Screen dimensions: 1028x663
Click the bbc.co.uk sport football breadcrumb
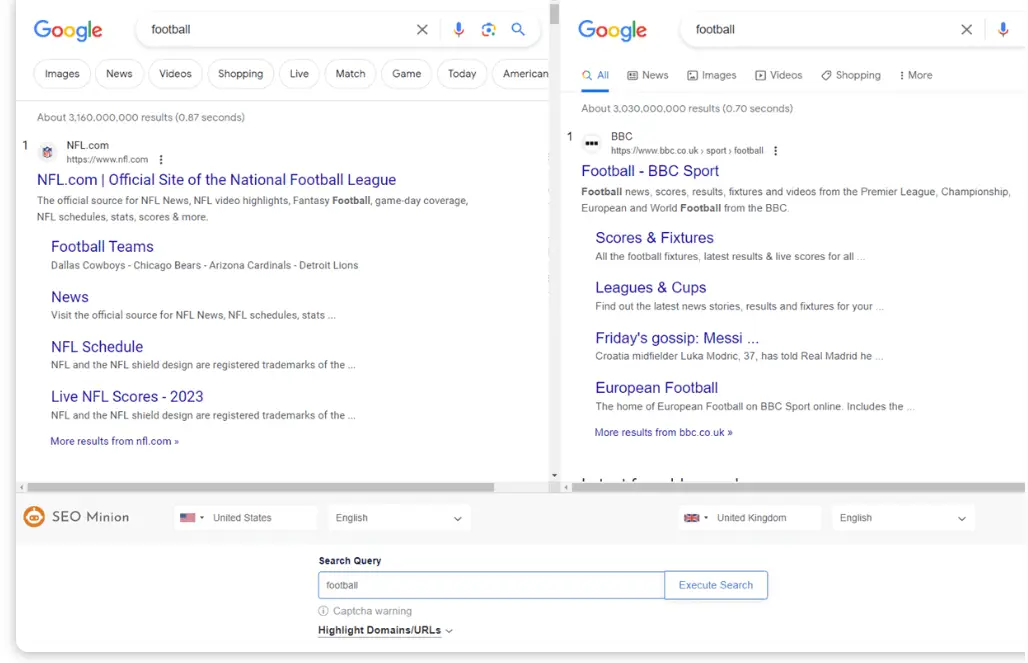pos(687,151)
